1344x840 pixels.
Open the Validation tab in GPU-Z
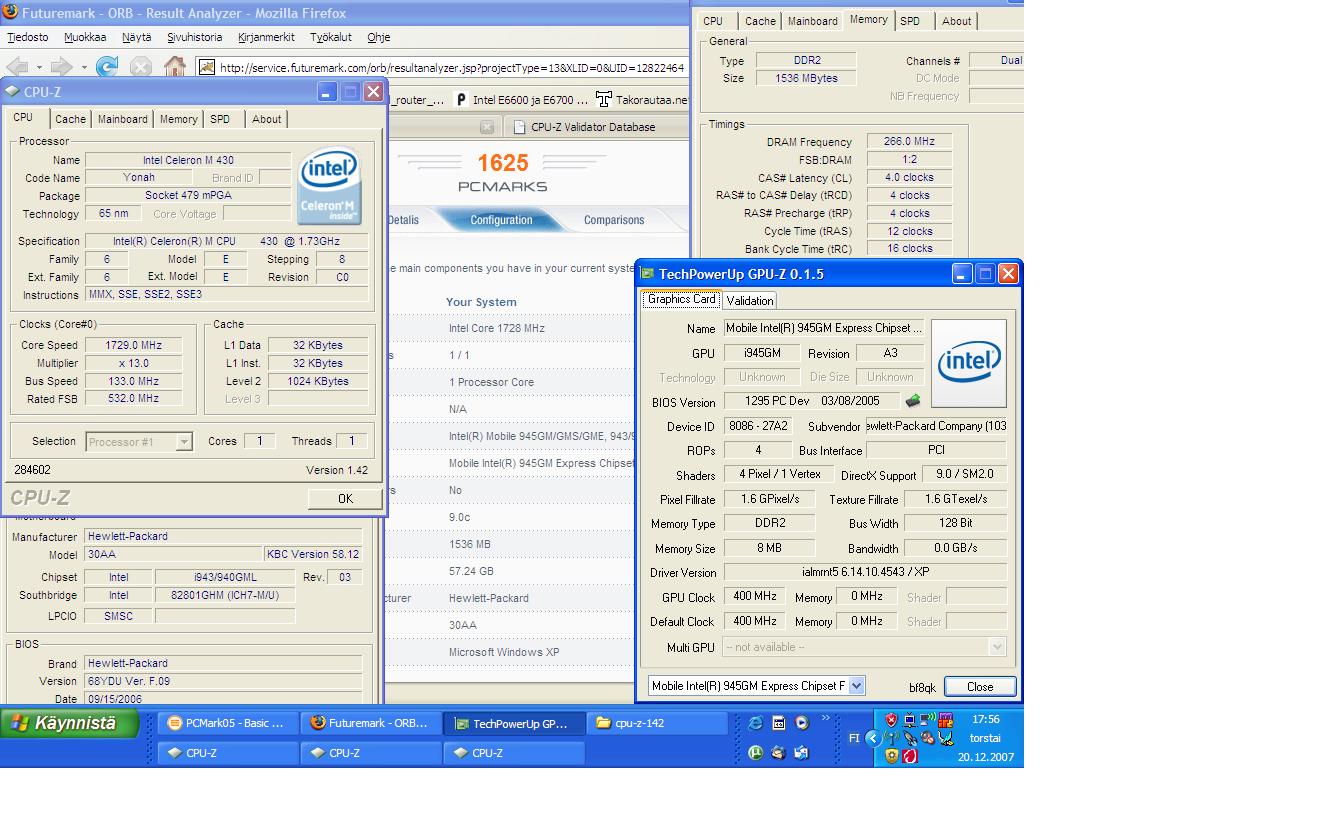tap(749, 300)
